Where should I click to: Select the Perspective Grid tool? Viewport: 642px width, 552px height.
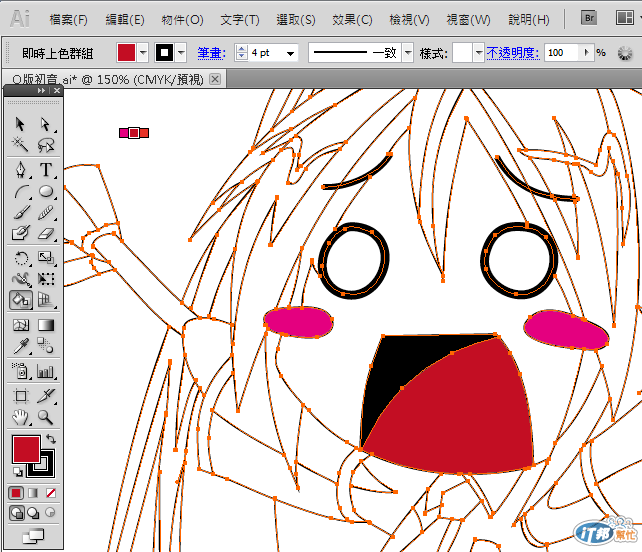coord(45,300)
